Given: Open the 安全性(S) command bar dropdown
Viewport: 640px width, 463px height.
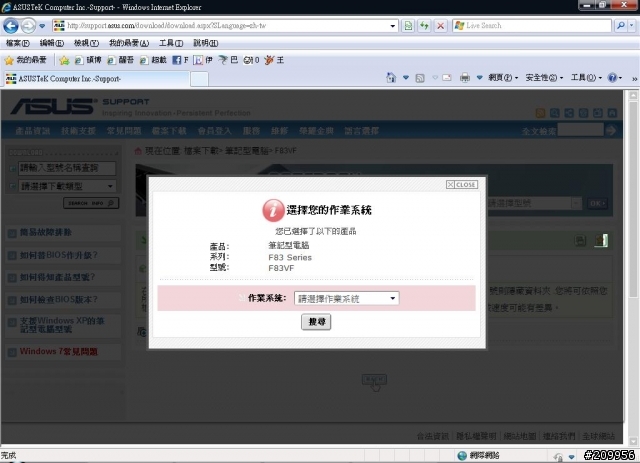Looking at the screenshot, I should (544, 78).
